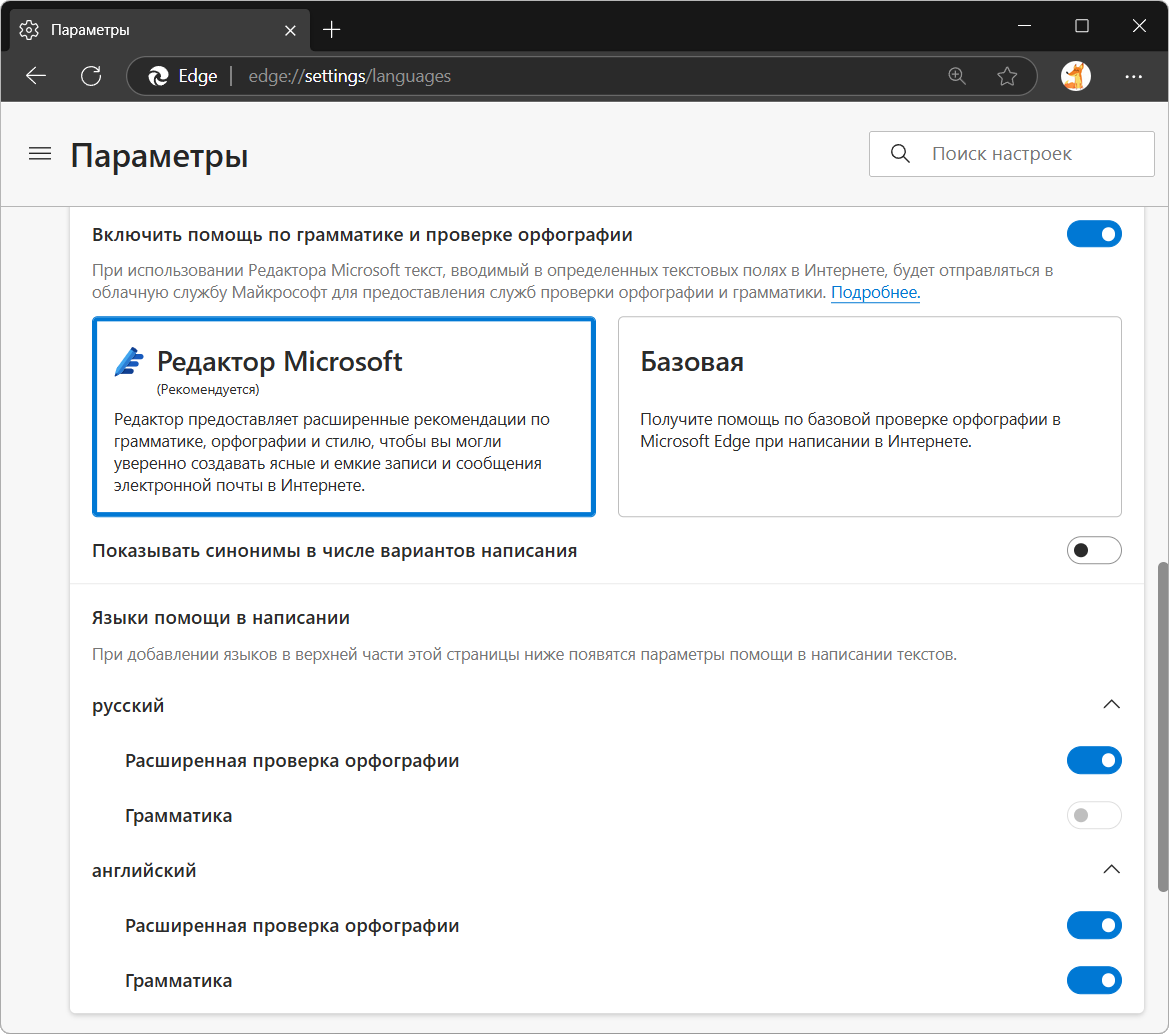This screenshot has width=1169, height=1034.
Task: Click the browser back arrow
Action: pyautogui.click(x=36, y=76)
